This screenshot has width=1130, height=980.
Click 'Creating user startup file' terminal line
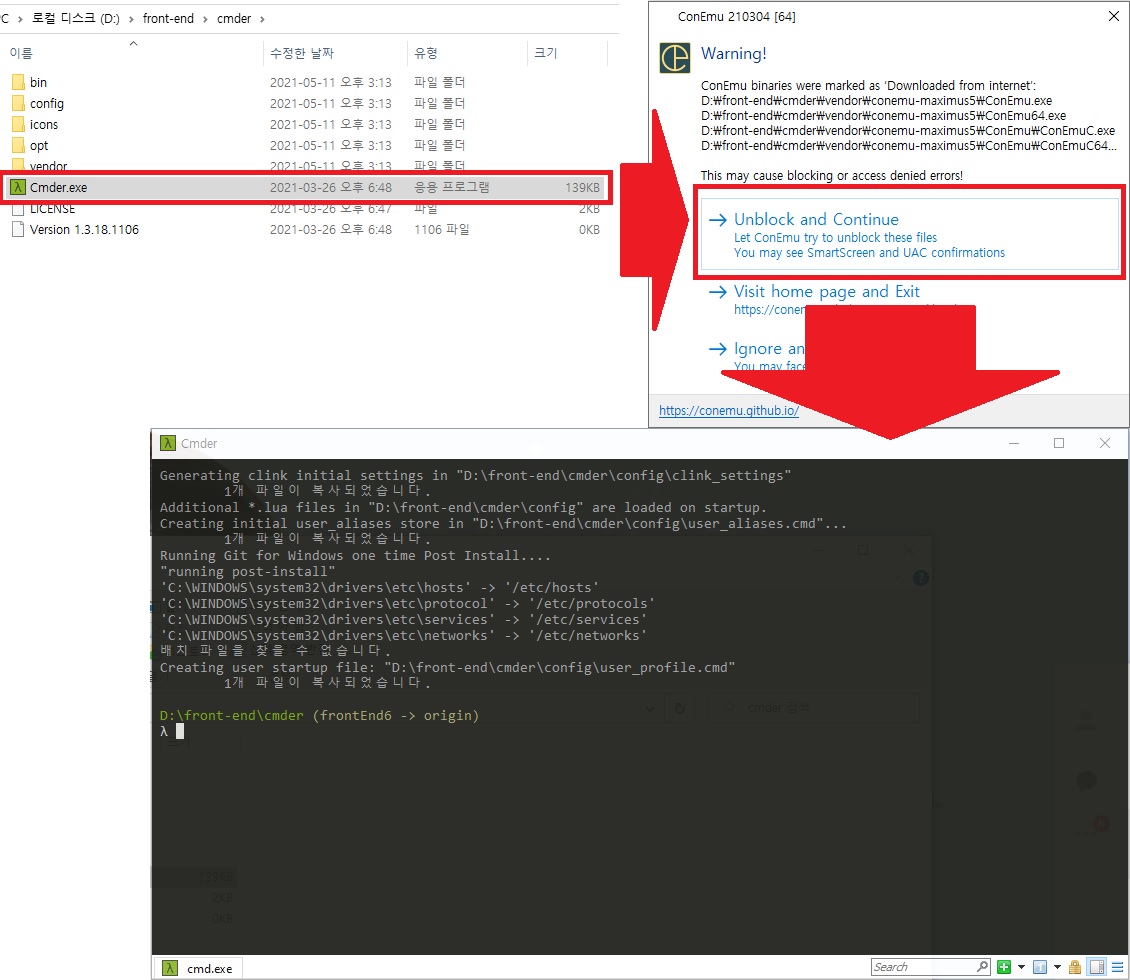tap(448, 667)
